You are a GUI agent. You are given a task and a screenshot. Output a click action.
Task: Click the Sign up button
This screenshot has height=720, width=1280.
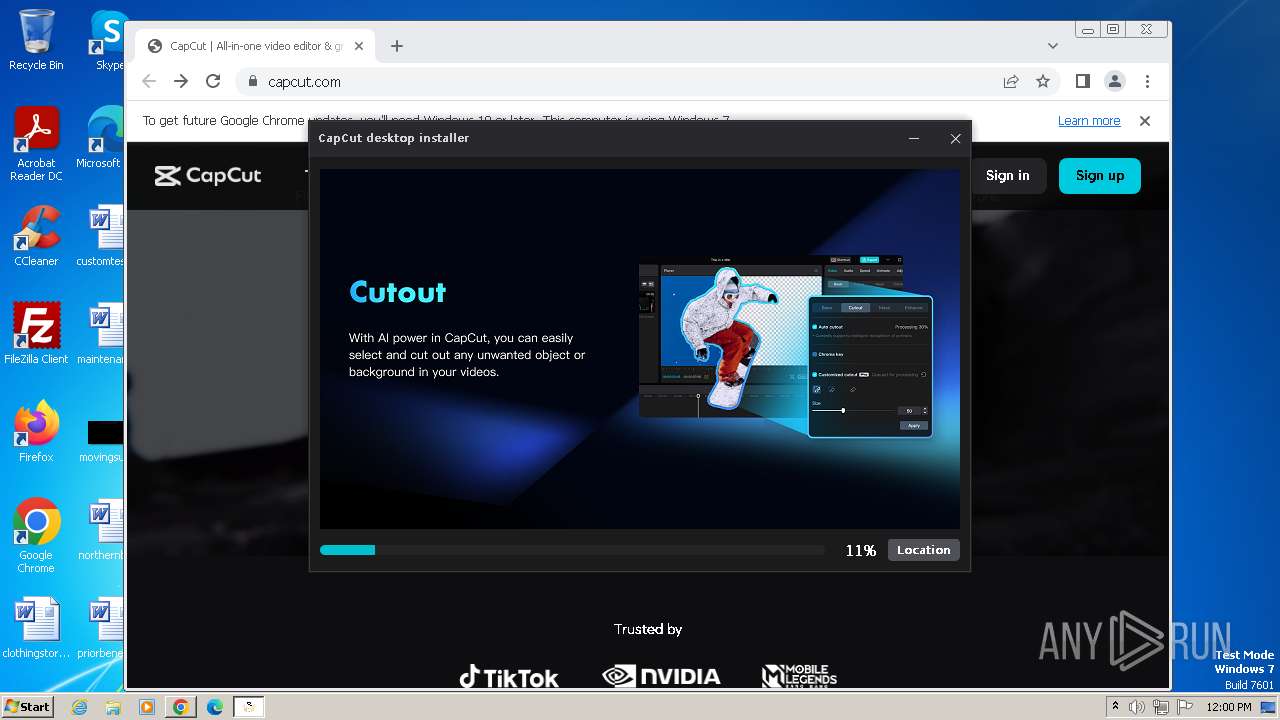[x=1100, y=176]
